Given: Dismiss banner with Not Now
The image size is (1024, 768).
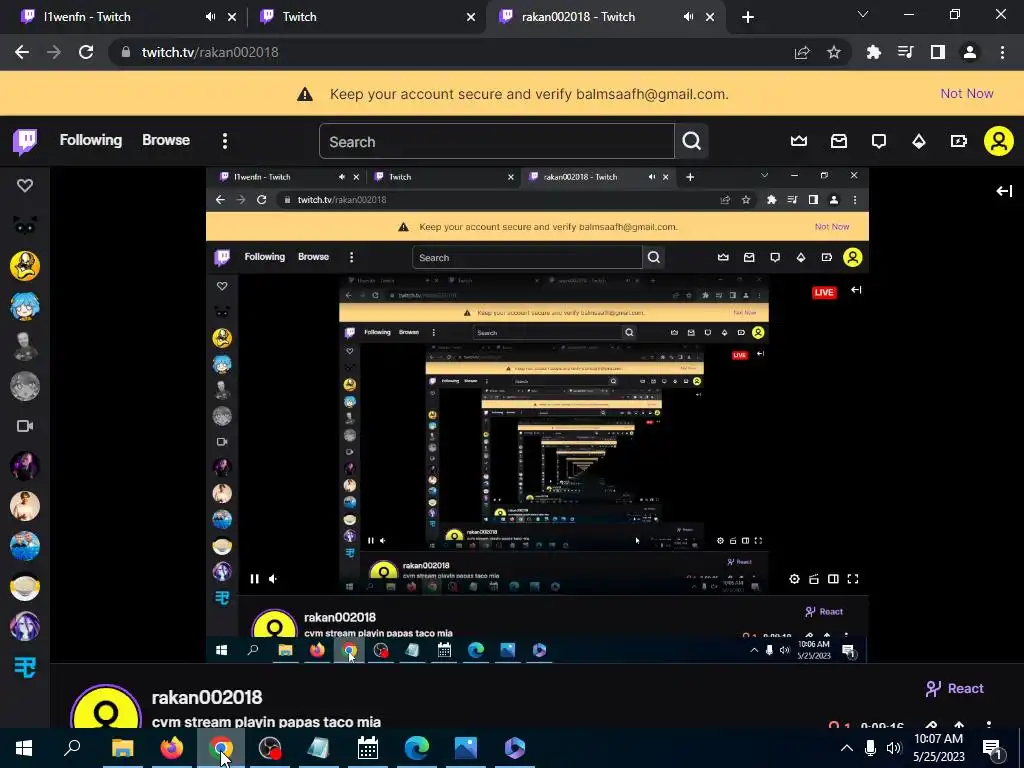Looking at the screenshot, I should point(967,93).
